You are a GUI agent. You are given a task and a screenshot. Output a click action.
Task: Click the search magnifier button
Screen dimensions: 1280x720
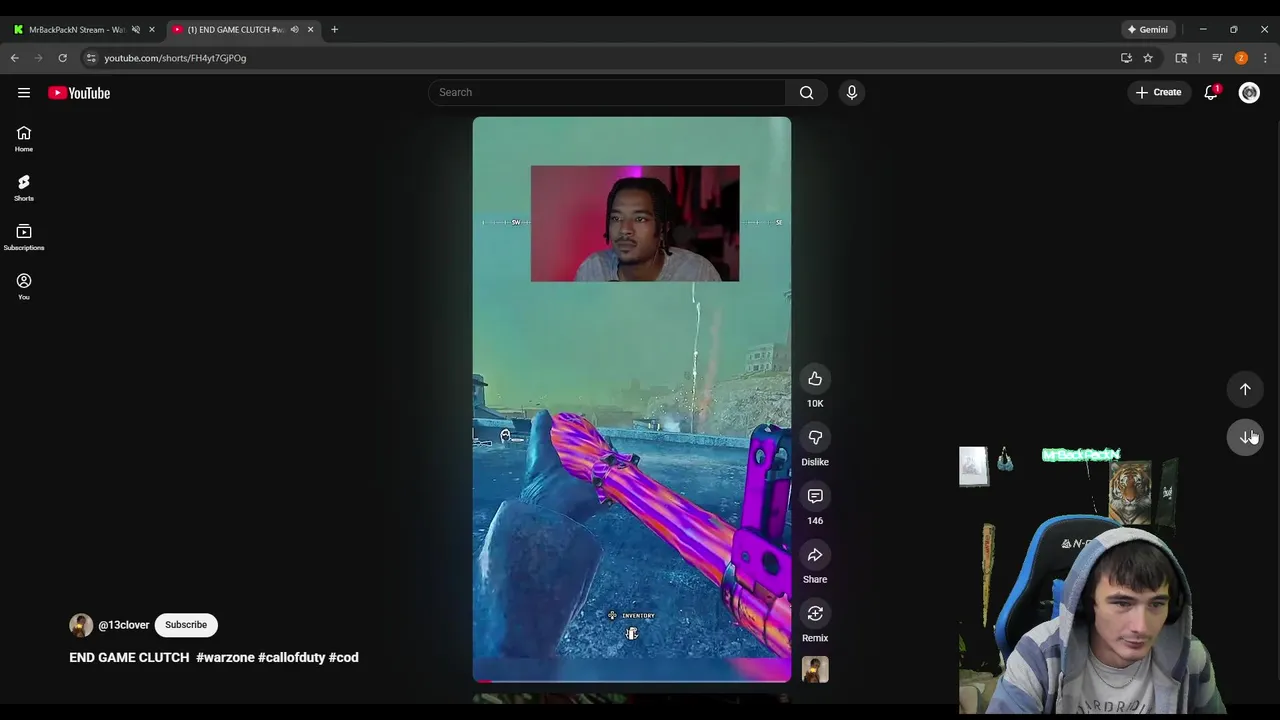tap(806, 93)
